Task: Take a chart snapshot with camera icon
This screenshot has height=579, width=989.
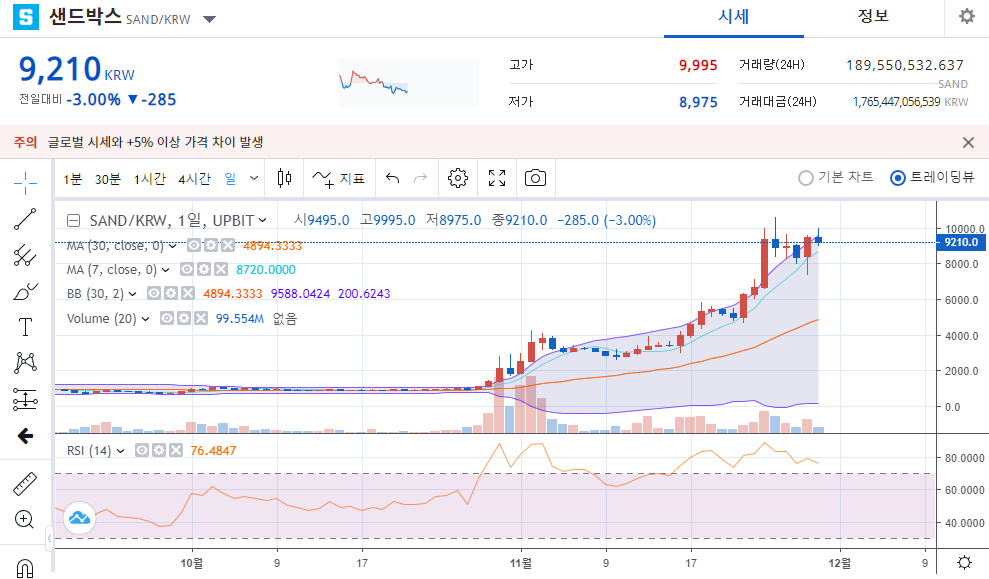Action: [x=535, y=178]
